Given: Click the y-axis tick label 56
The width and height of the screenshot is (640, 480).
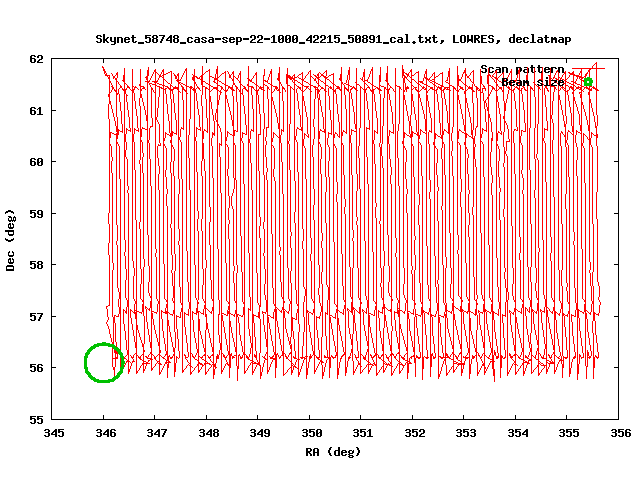Looking at the screenshot, I should (36, 368).
